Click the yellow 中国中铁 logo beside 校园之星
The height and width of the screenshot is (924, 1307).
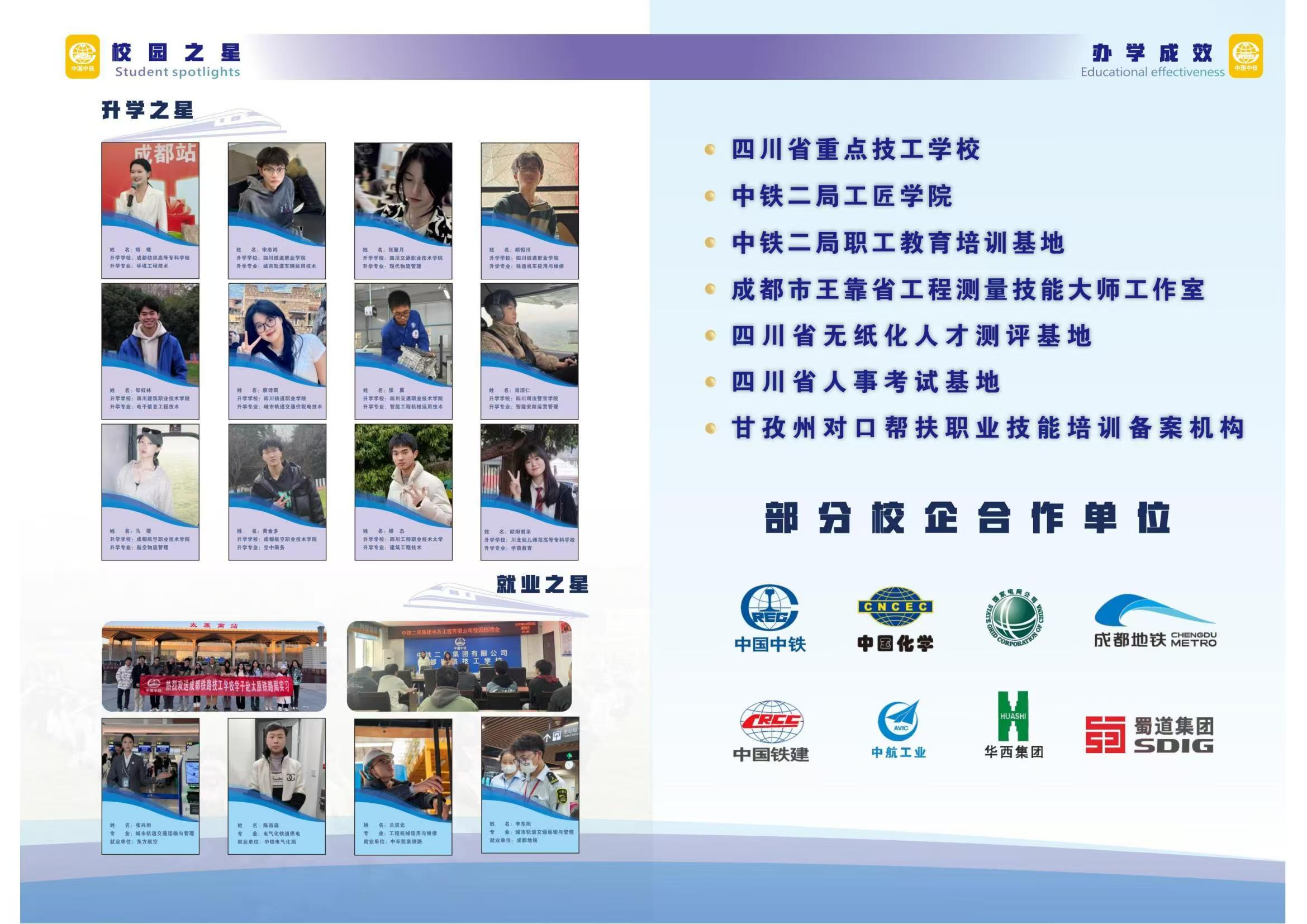[83, 56]
